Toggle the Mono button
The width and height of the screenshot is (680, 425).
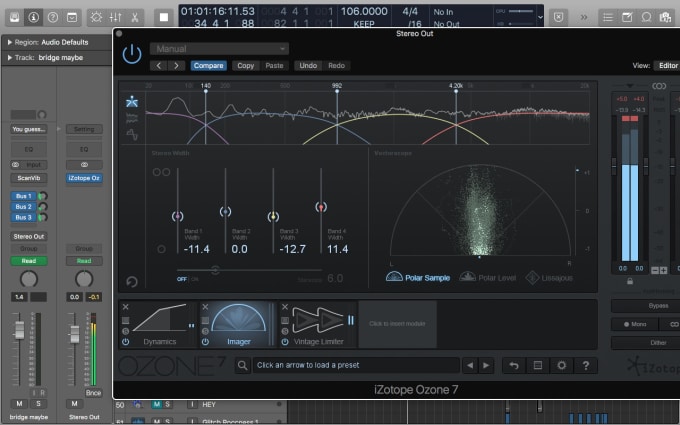(634, 324)
